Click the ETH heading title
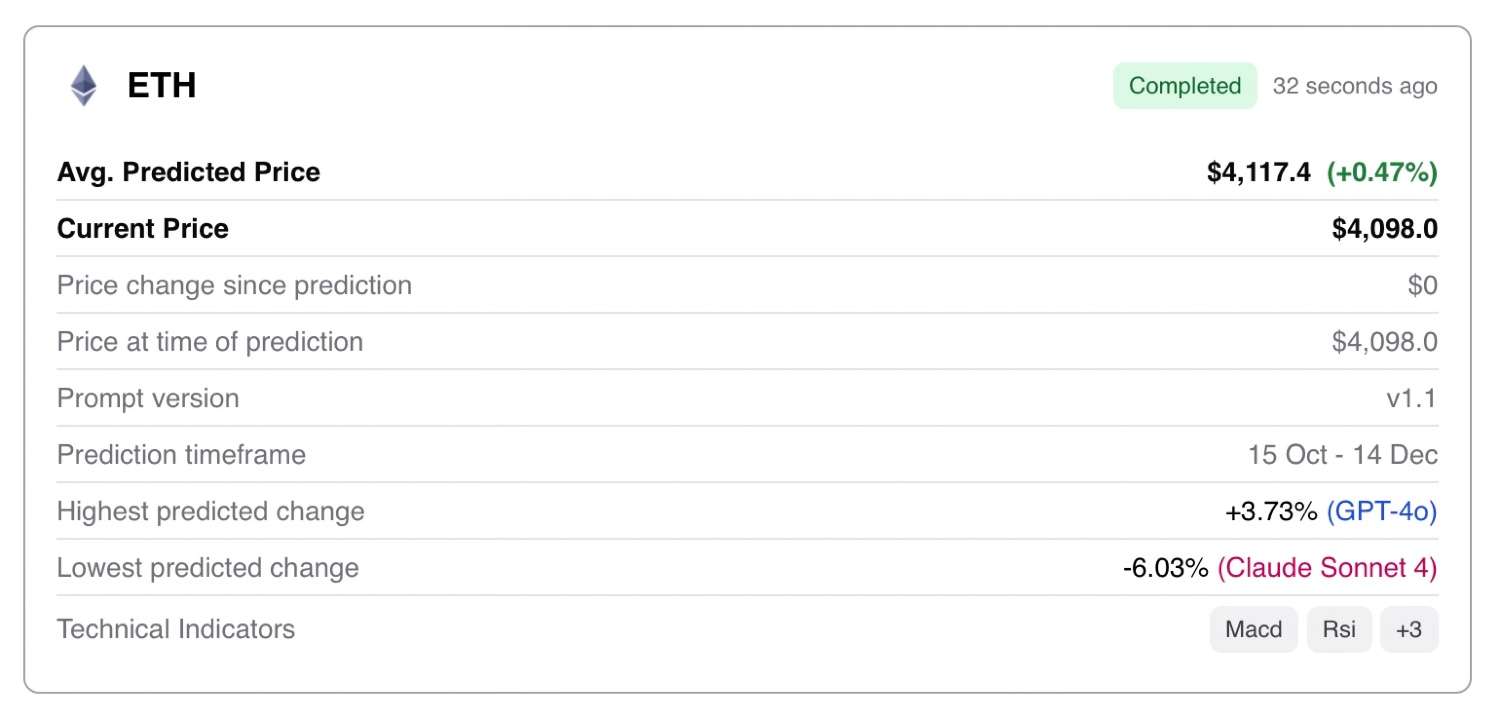 pyautogui.click(x=161, y=86)
